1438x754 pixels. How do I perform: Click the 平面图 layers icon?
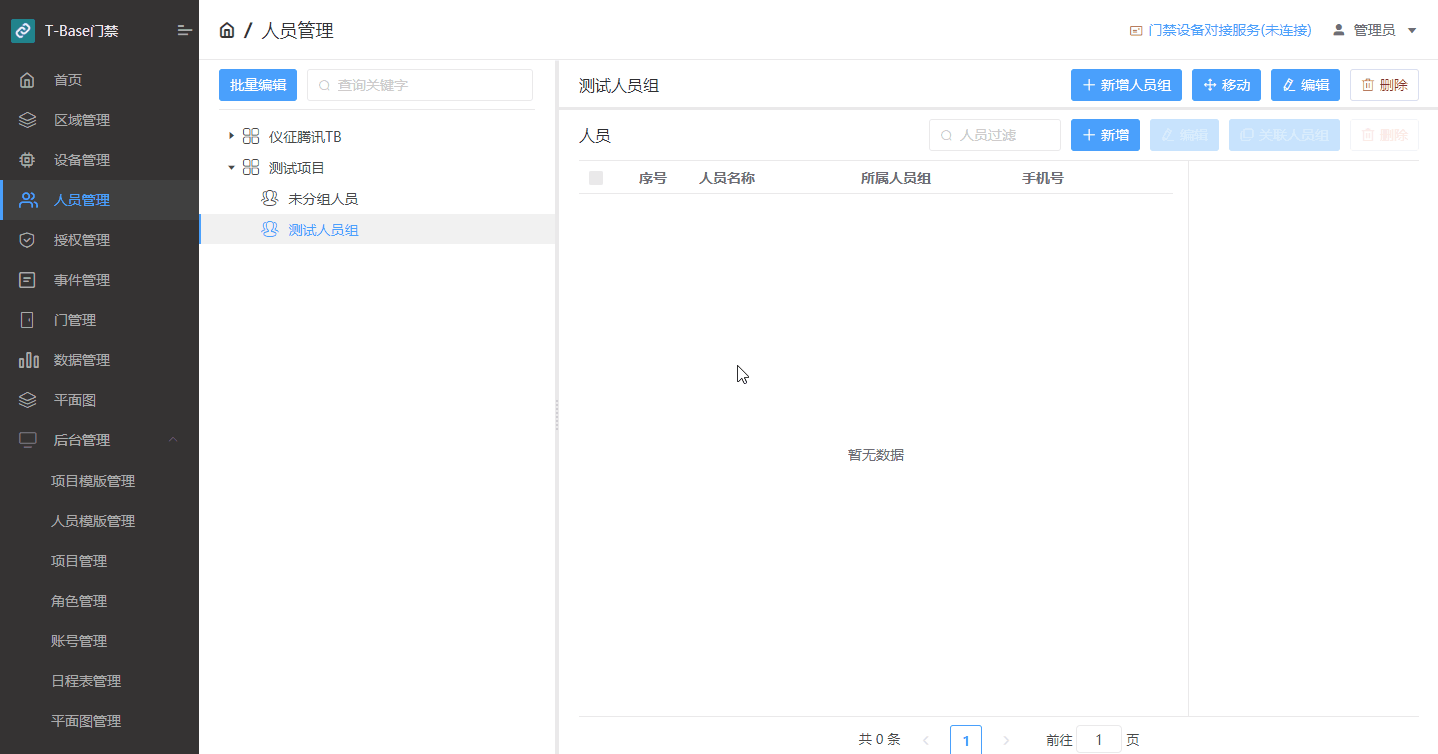(28, 400)
